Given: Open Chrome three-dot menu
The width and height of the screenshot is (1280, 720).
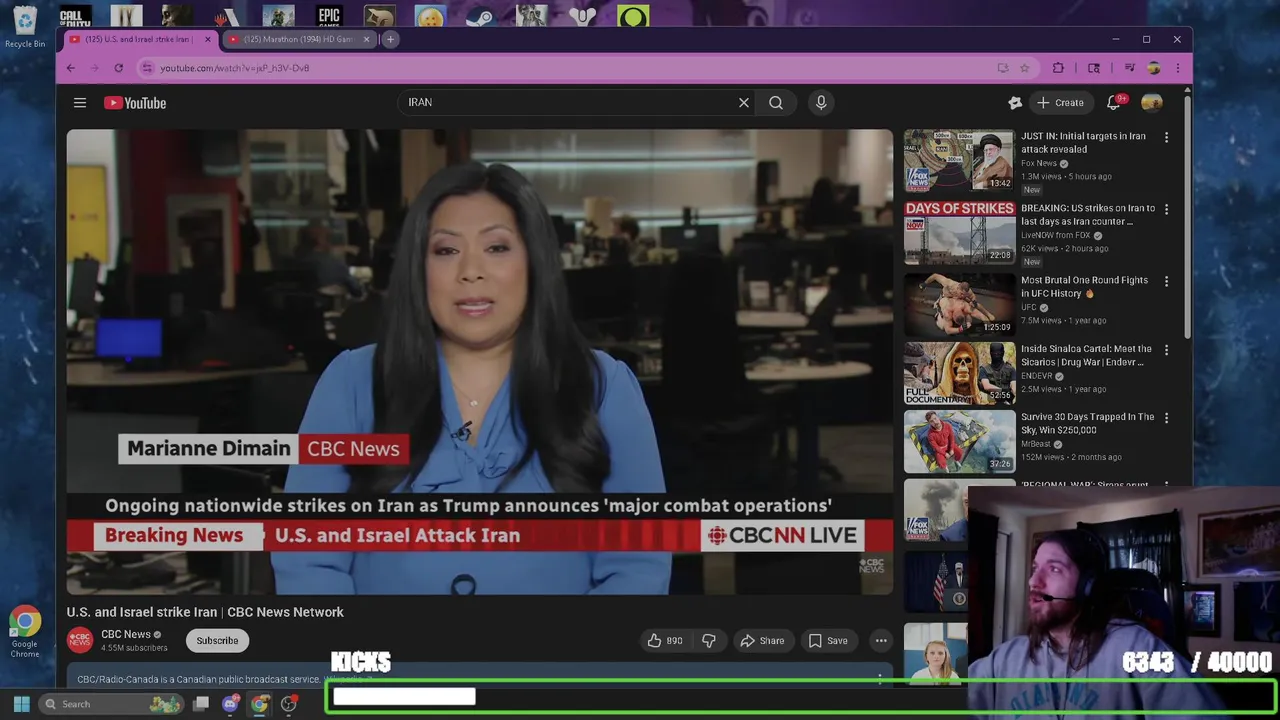Looking at the screenshot, I should point(1177,67).
